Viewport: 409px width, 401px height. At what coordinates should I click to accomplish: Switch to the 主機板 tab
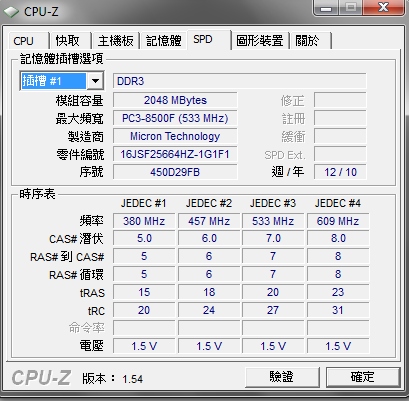(116, 41)
